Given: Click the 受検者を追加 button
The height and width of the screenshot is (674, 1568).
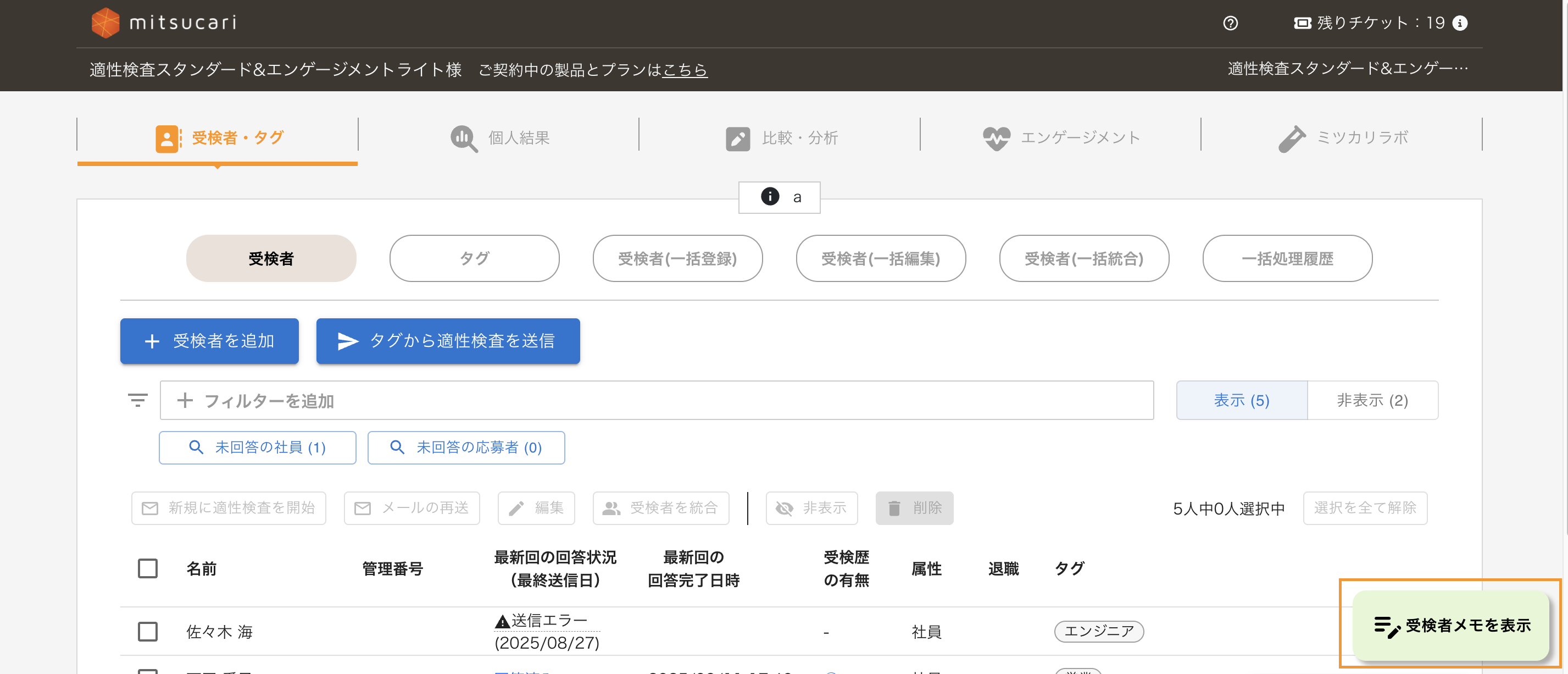Looking at the screenshot, I should (209, 341).
